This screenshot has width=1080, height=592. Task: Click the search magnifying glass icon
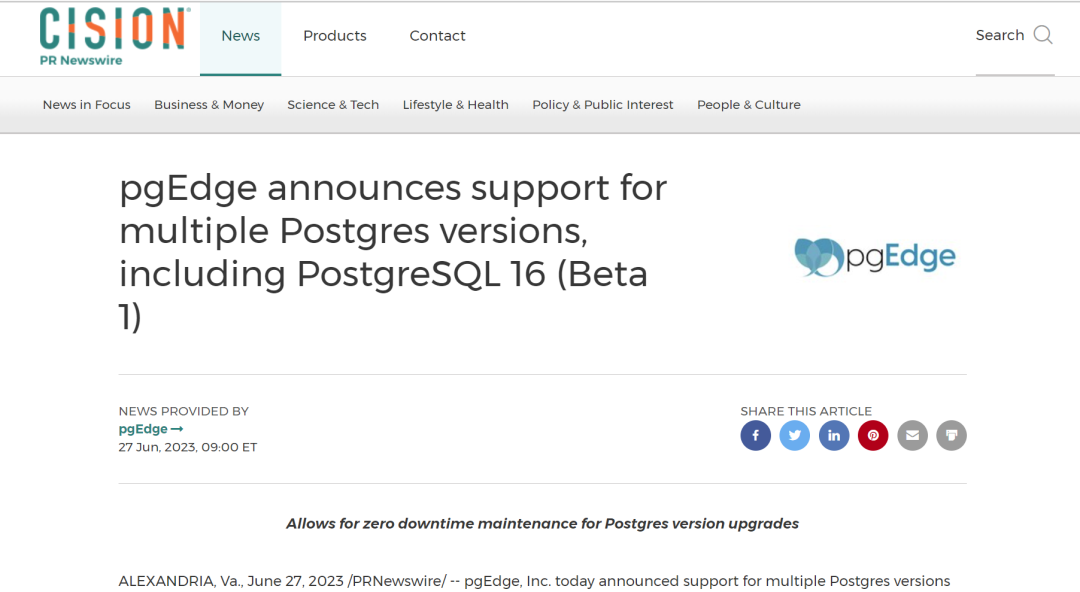pos(1043,36)
